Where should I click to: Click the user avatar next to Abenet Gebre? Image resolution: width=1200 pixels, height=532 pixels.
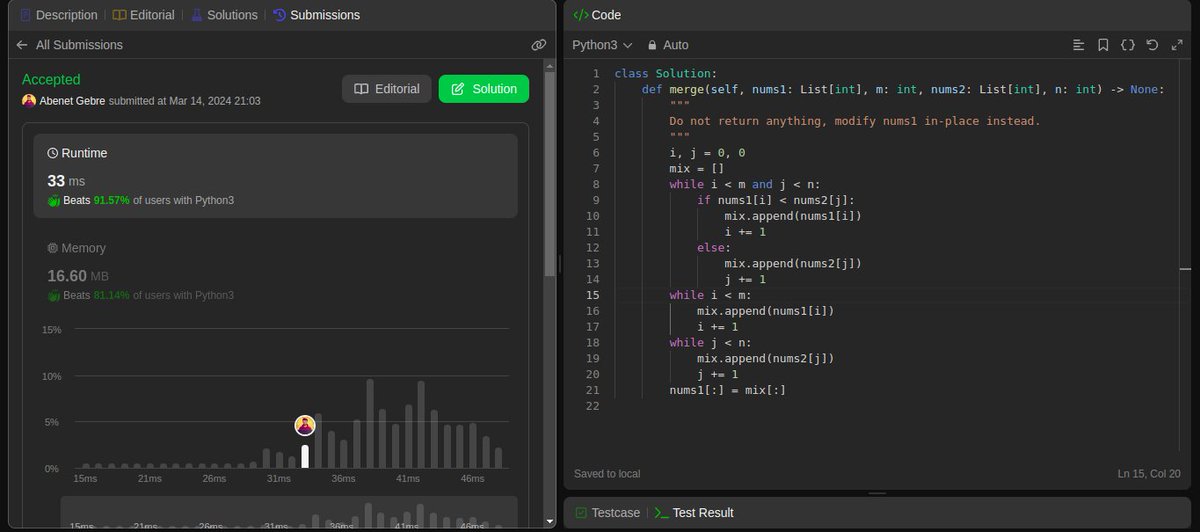tap(29, 101)
